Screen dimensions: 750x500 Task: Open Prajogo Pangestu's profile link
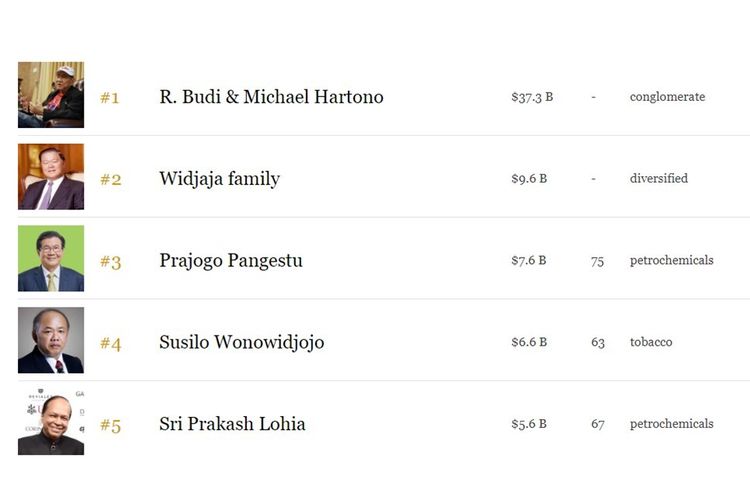230,261
